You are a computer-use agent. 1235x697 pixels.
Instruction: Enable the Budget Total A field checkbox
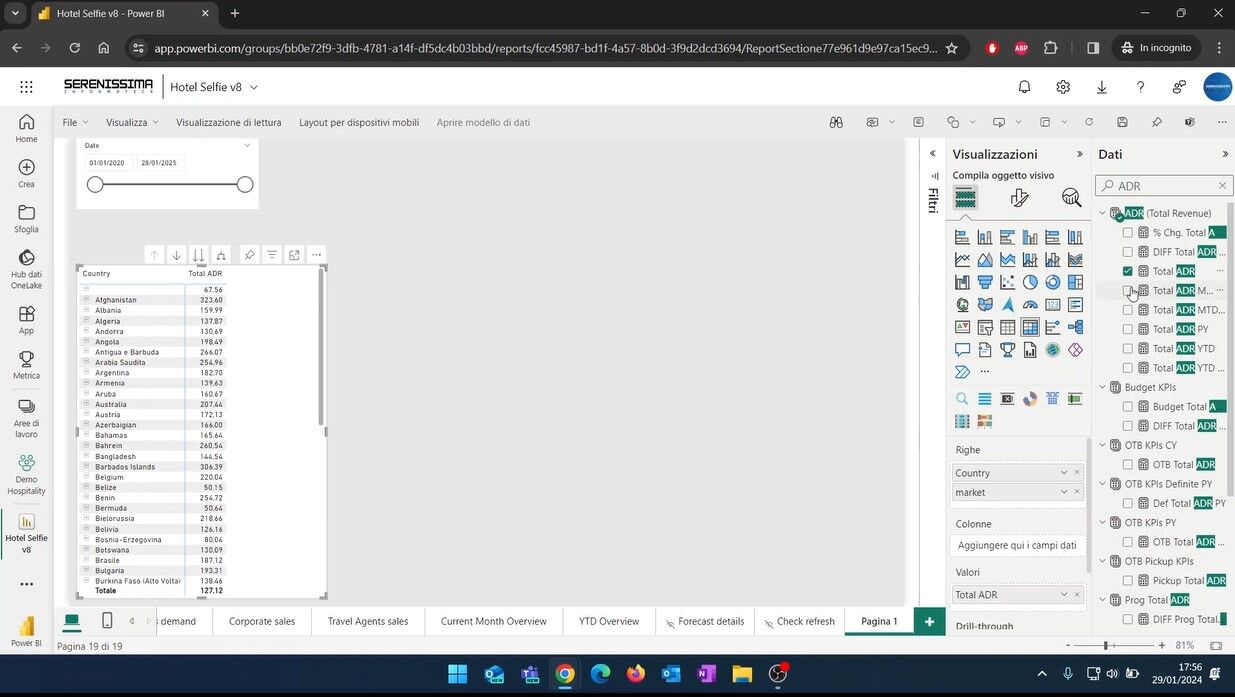[x=1128, y=407]
